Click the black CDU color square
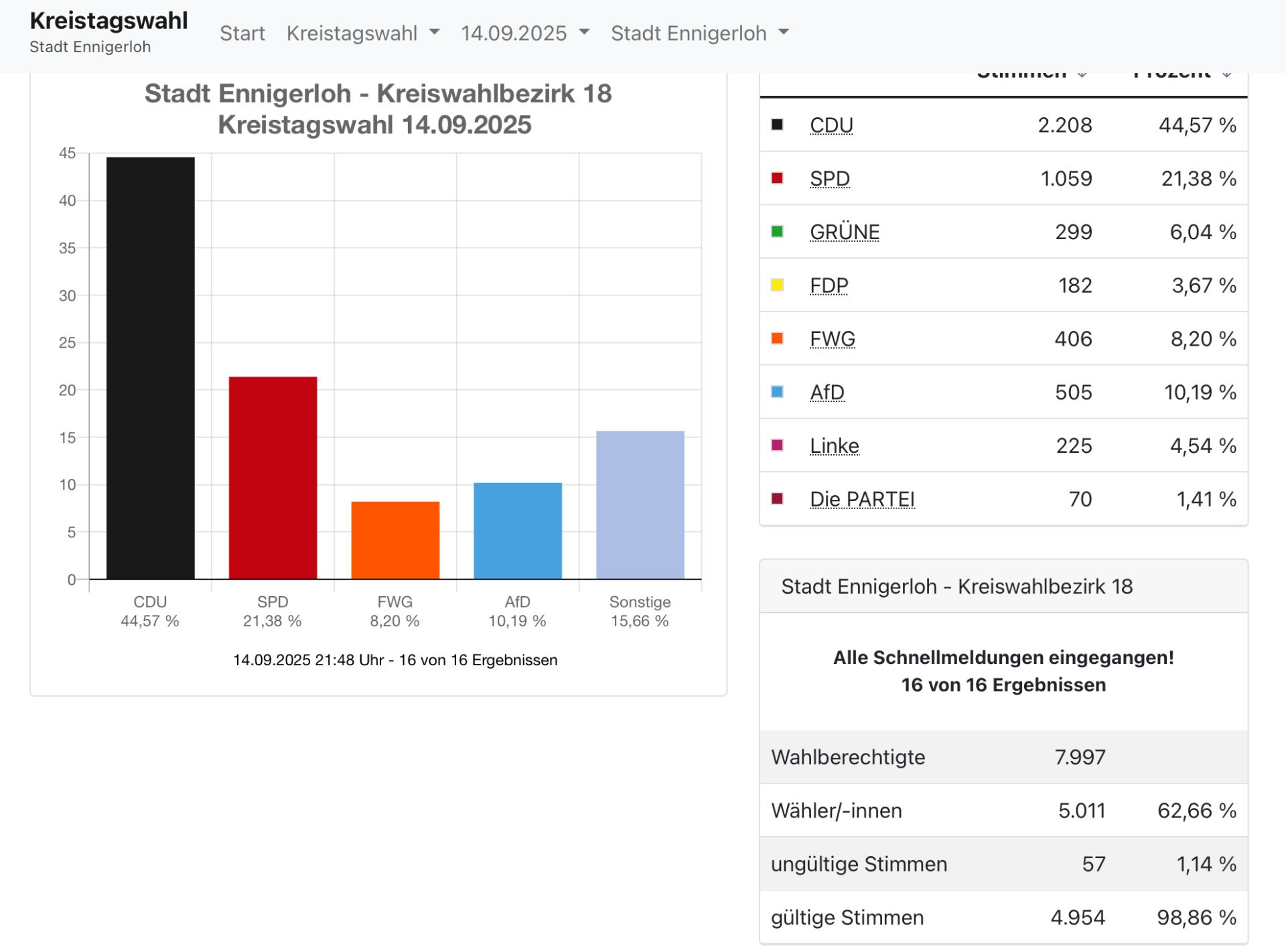This screenshot has width=1286, height=952. pyautogui.click(x=777, y=125)
